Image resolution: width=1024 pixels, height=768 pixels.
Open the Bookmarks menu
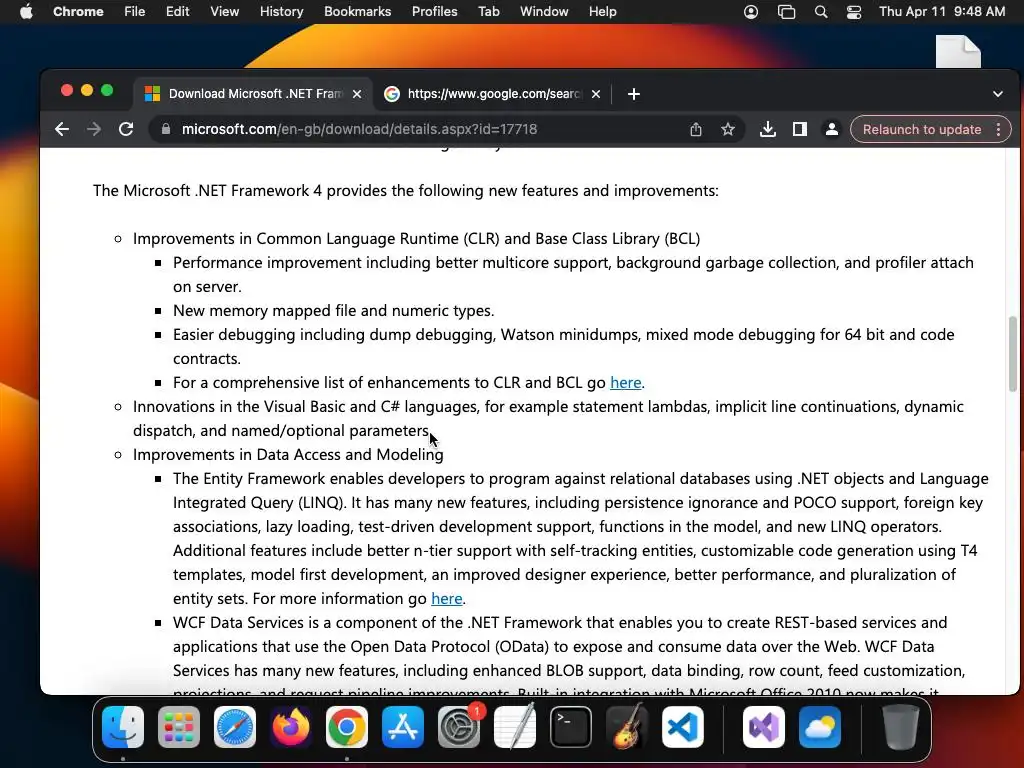point(357,12)
